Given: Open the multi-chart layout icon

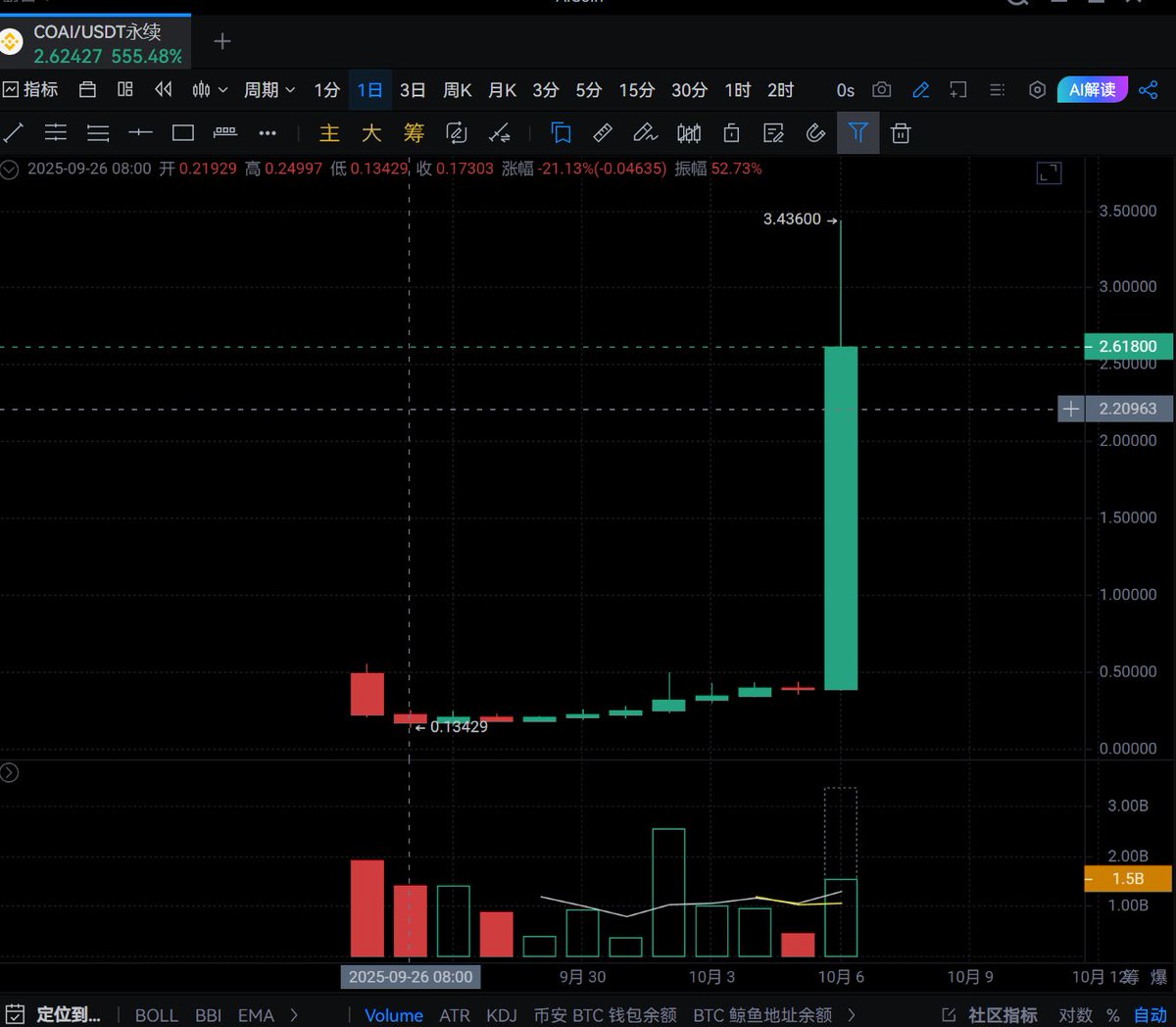Looking at the screenshot, I should coord(125,90).
